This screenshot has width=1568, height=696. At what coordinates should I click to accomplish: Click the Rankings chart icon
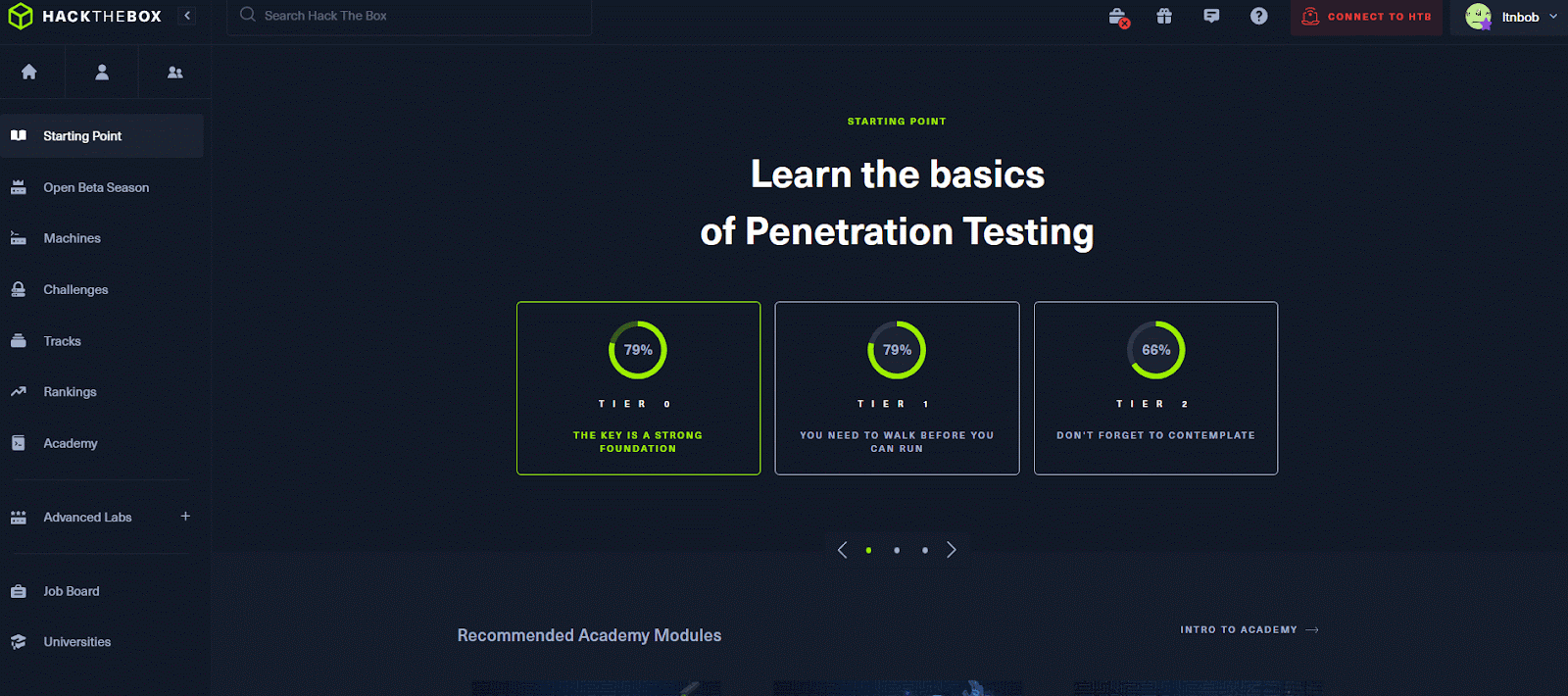click(19, 392)
